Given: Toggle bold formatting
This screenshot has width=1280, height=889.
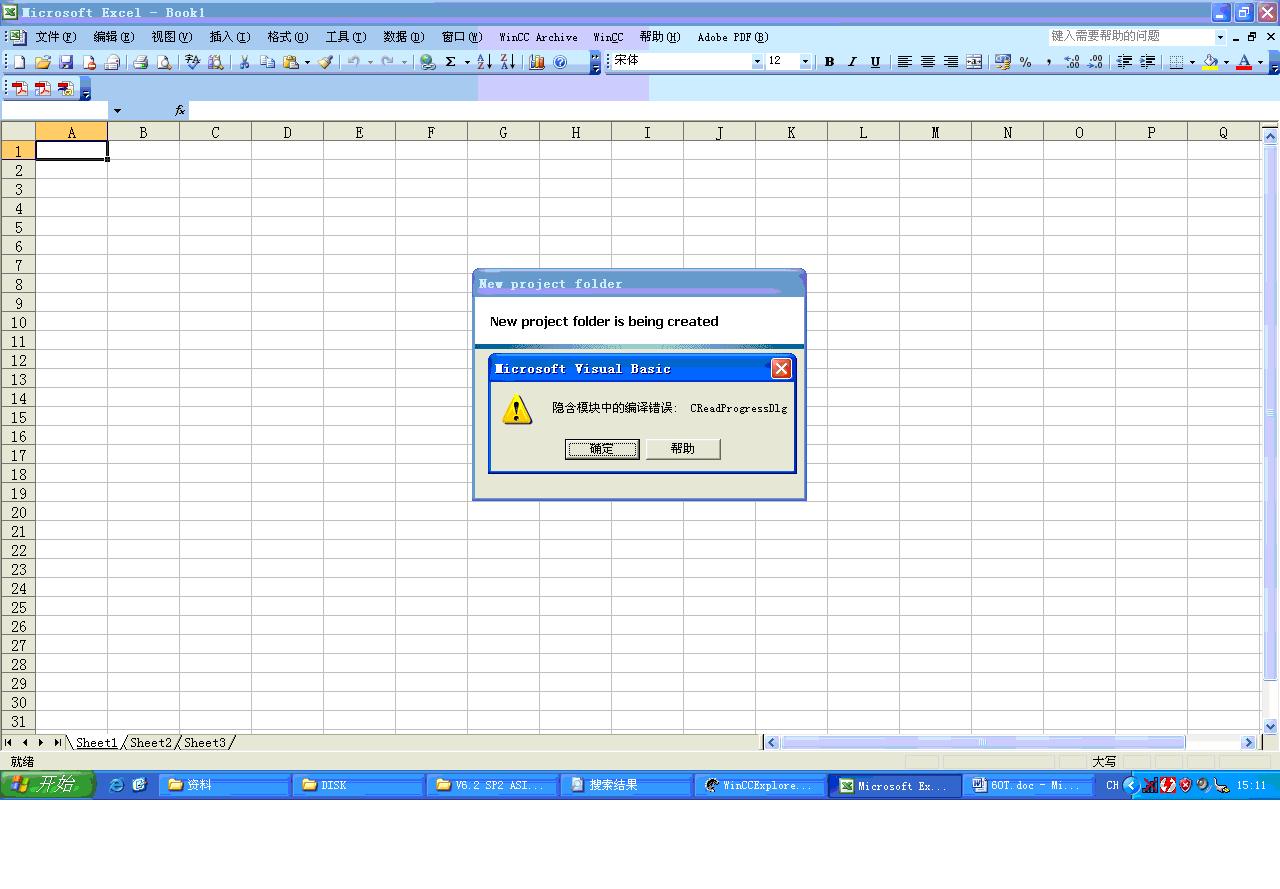Looking at the screenshot, I should [829, 62].
